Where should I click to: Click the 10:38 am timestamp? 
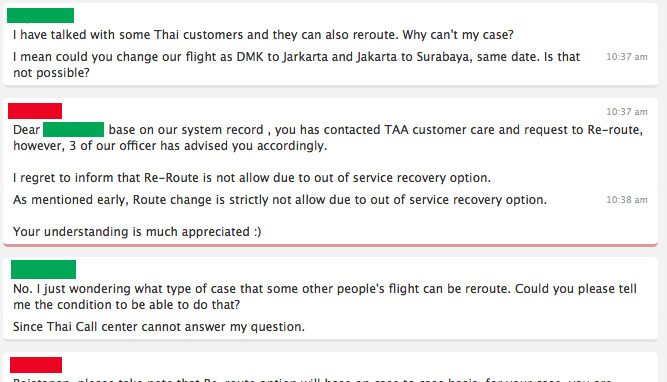[x=627, y=200]
